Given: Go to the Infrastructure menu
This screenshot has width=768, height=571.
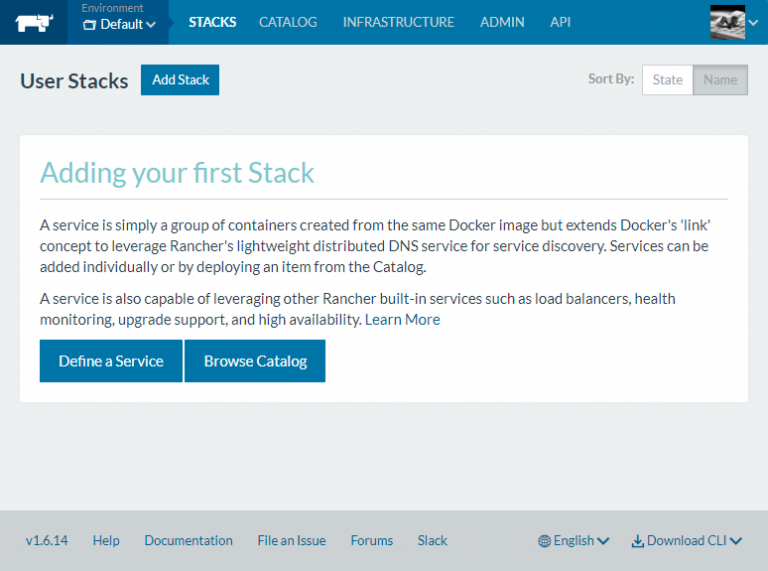Looking at the screenshot, I should tap(398, 22).
